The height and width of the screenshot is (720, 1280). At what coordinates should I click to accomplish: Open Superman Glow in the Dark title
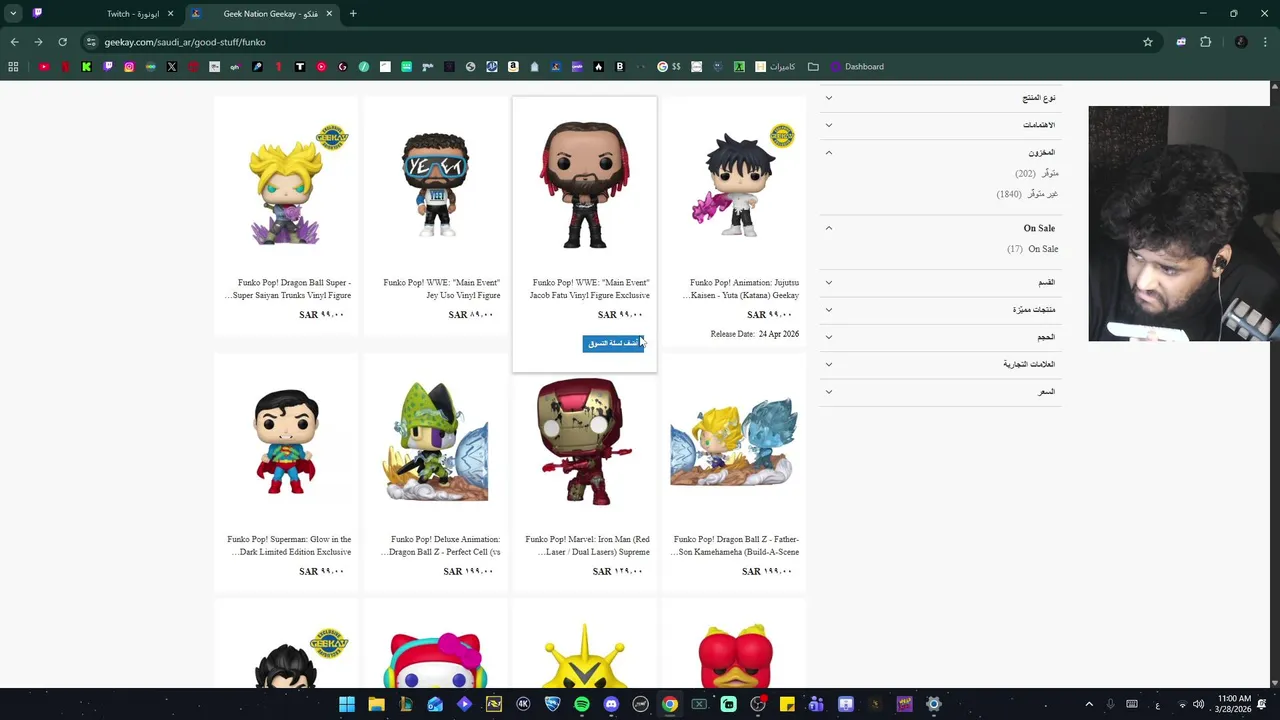(289, 546)
